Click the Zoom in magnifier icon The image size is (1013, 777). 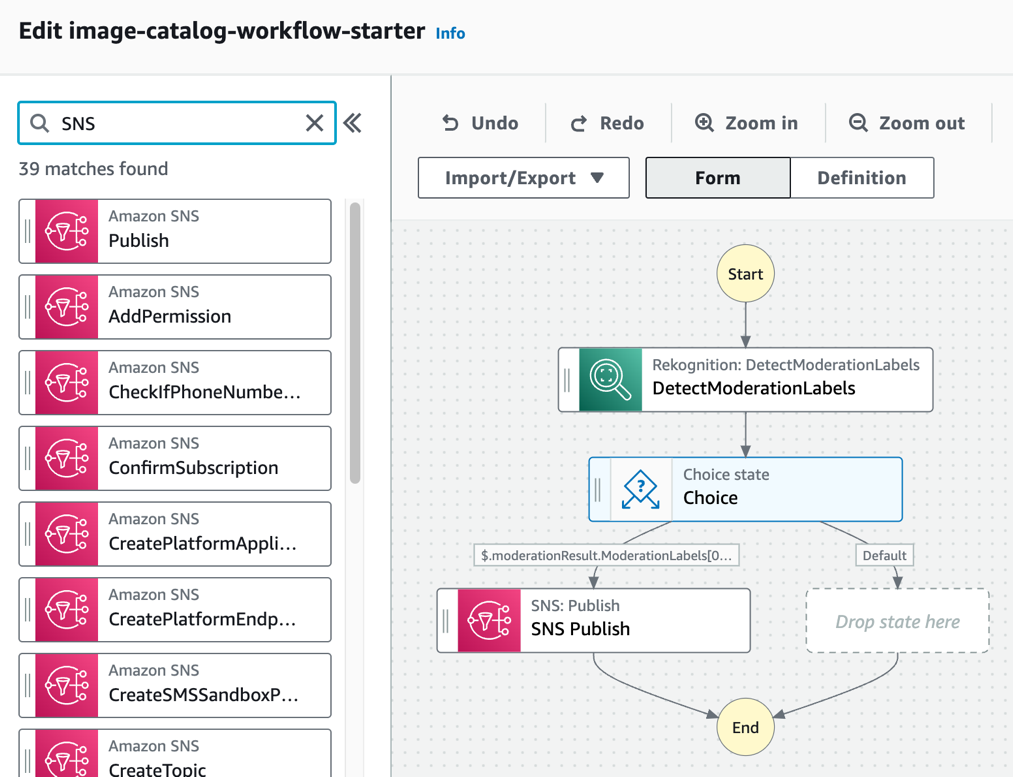704,123
